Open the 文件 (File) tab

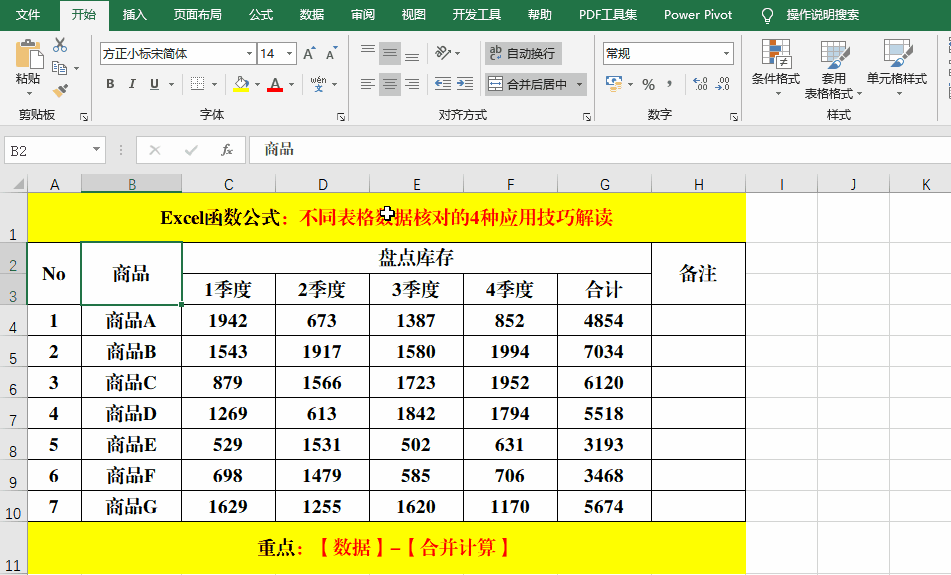(28, 15)
